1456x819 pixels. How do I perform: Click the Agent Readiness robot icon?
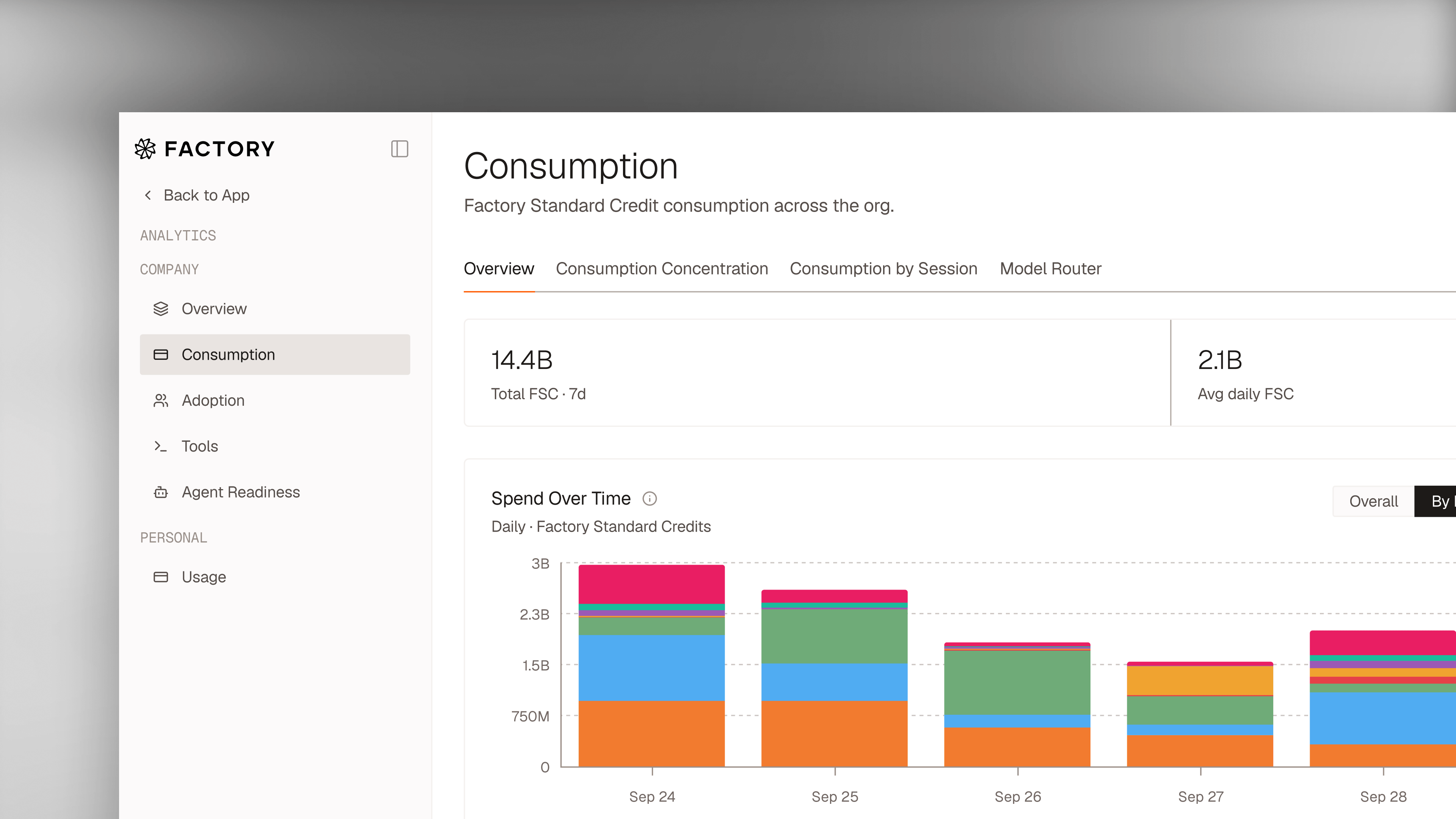[x=161, y=492]
